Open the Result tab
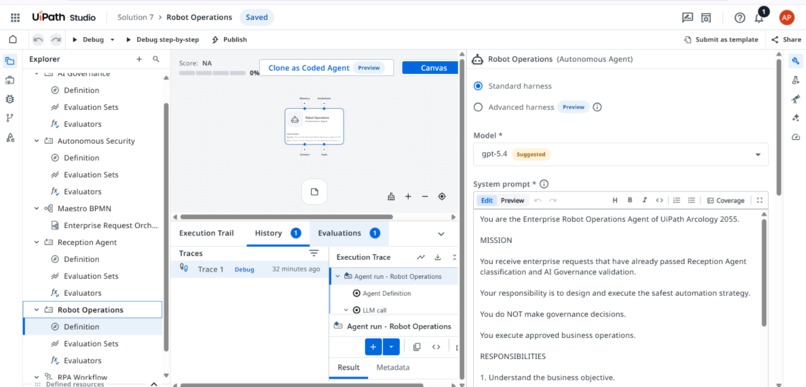This screenshot has width=806, height=387. coord(349,367)
